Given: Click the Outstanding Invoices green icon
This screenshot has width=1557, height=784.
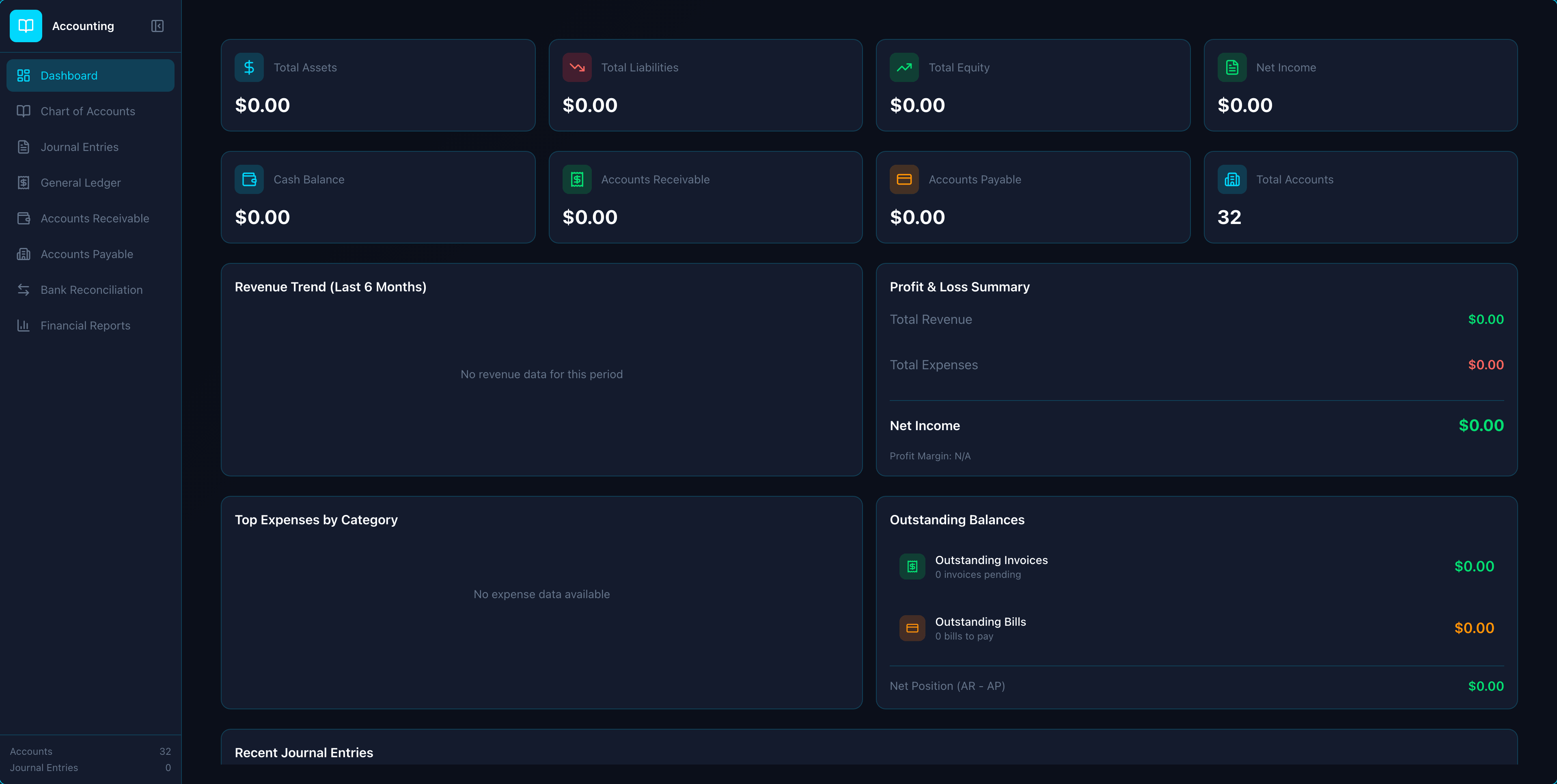Looking at the screenshot, I should click(x=912, y=566).
